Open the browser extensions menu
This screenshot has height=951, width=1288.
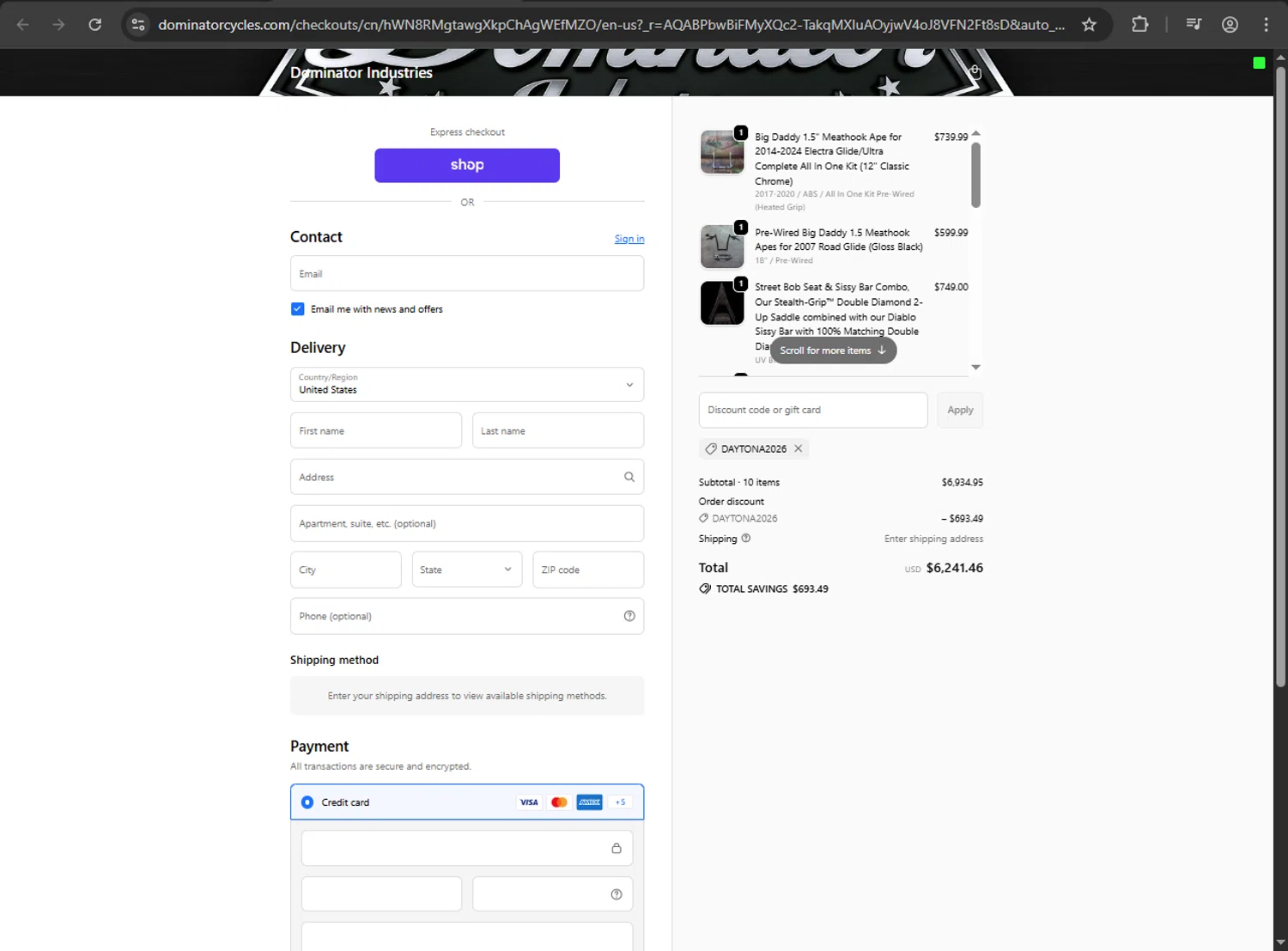coord(1139,25)
